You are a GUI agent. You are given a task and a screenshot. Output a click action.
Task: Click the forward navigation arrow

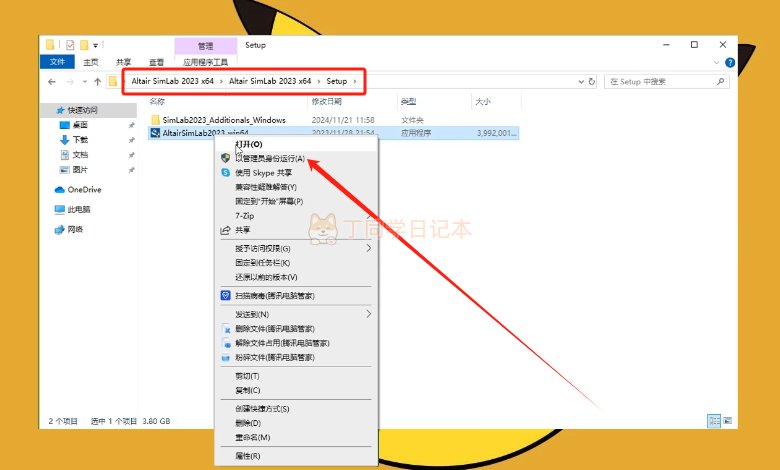click(70, 82)
